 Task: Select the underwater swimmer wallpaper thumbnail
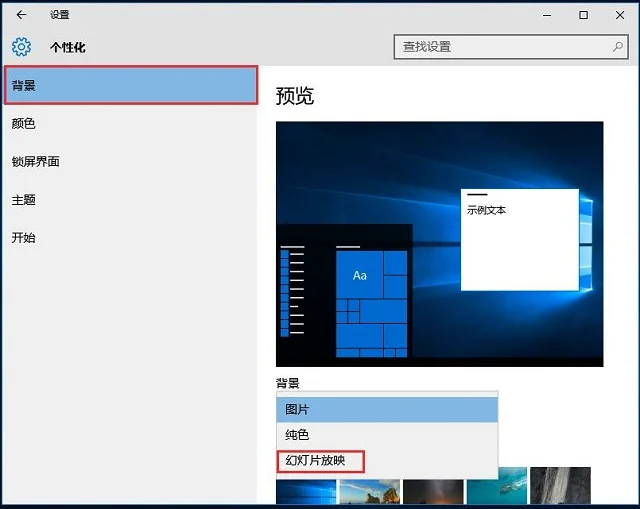497,486
